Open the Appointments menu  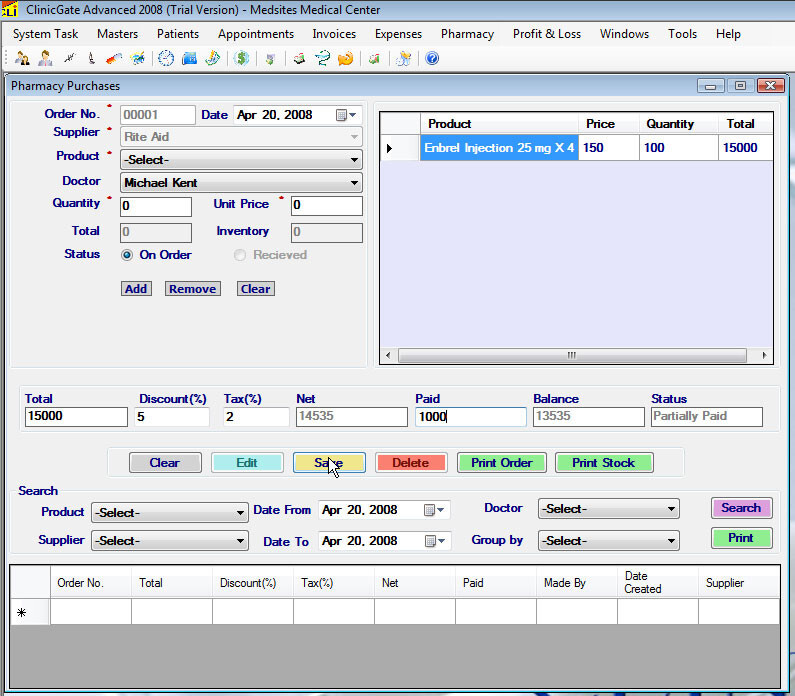(256, 34)
